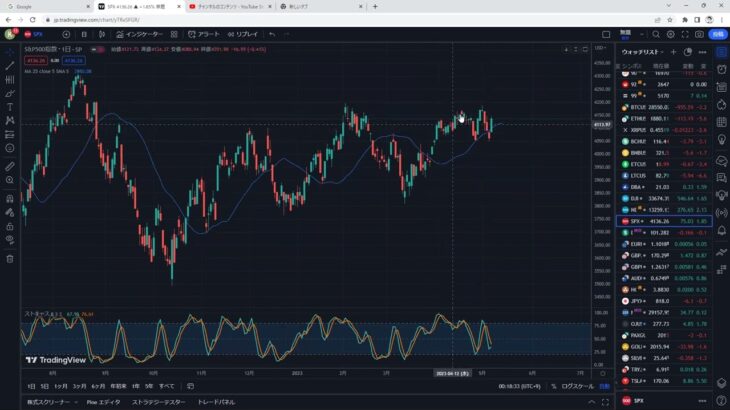730x410 pixels.
Task: Enter fullscreen mode from the toolbar
Action: pos(685,34)
